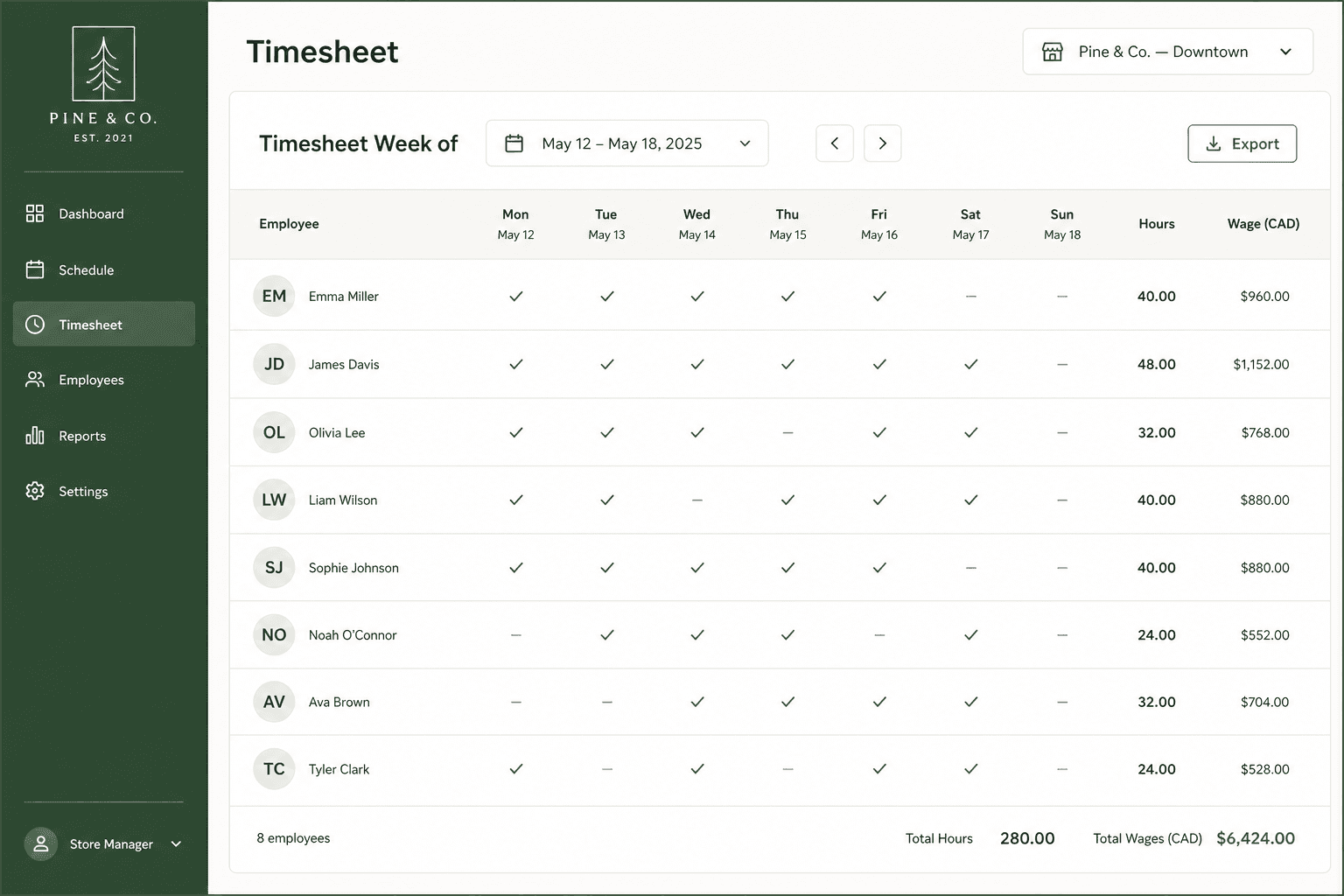Click the Timesheet clock icon
This screenshot has height=896, width=1344.
[x=35, y=325]
